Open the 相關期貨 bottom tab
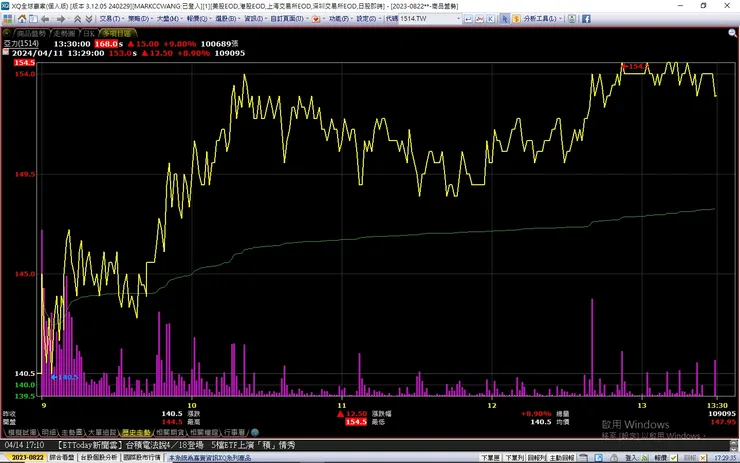 pyautogui.click(x=170, y=432)
